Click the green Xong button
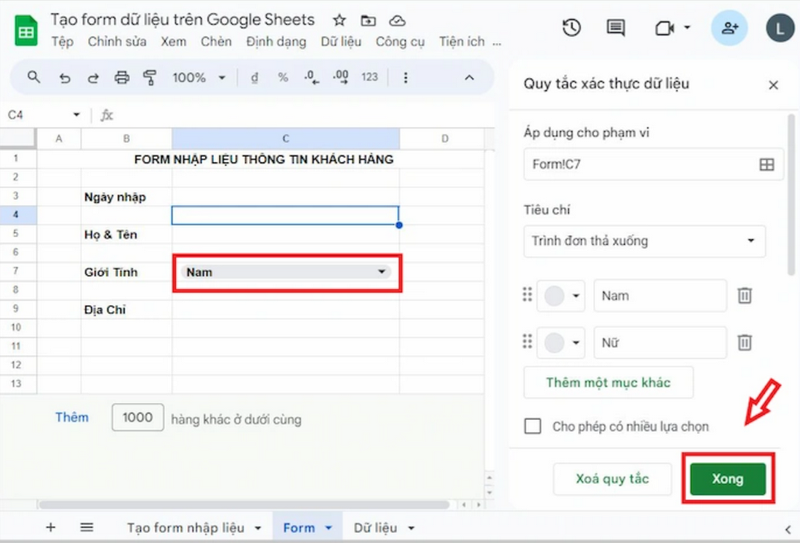The width and height of the screenshot is (800, 543). click(x=728, y=479)
